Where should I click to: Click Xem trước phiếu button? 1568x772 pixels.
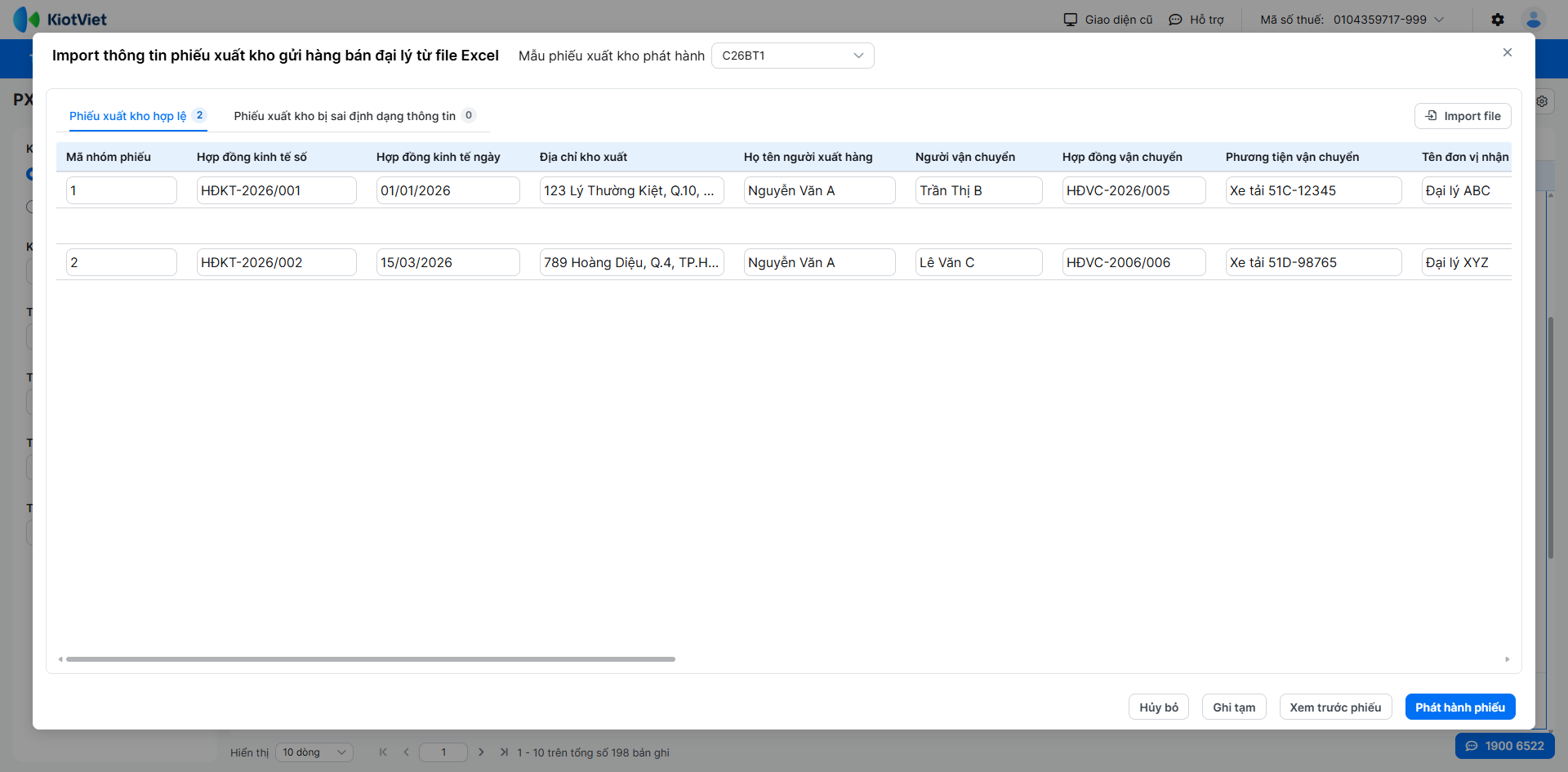[1335, 707]
